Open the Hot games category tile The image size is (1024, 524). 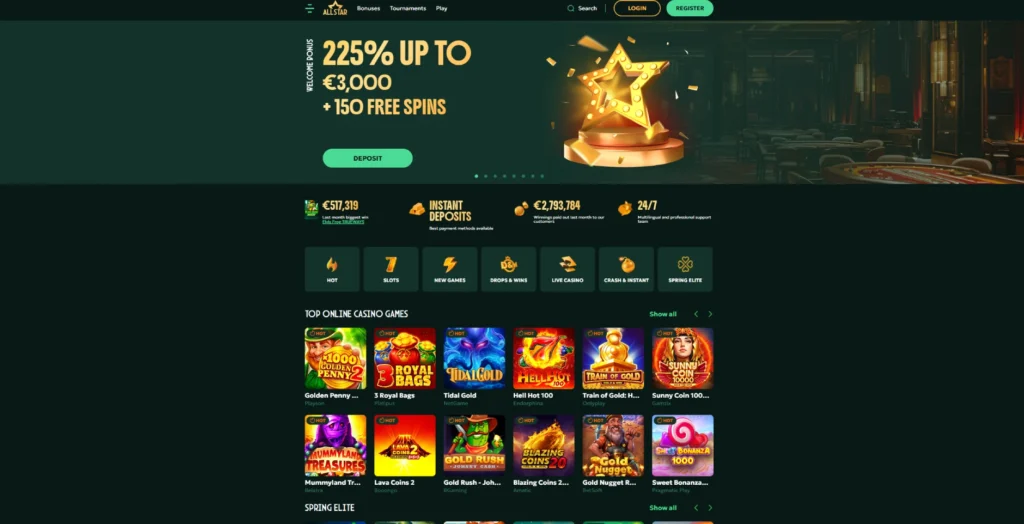332,269
